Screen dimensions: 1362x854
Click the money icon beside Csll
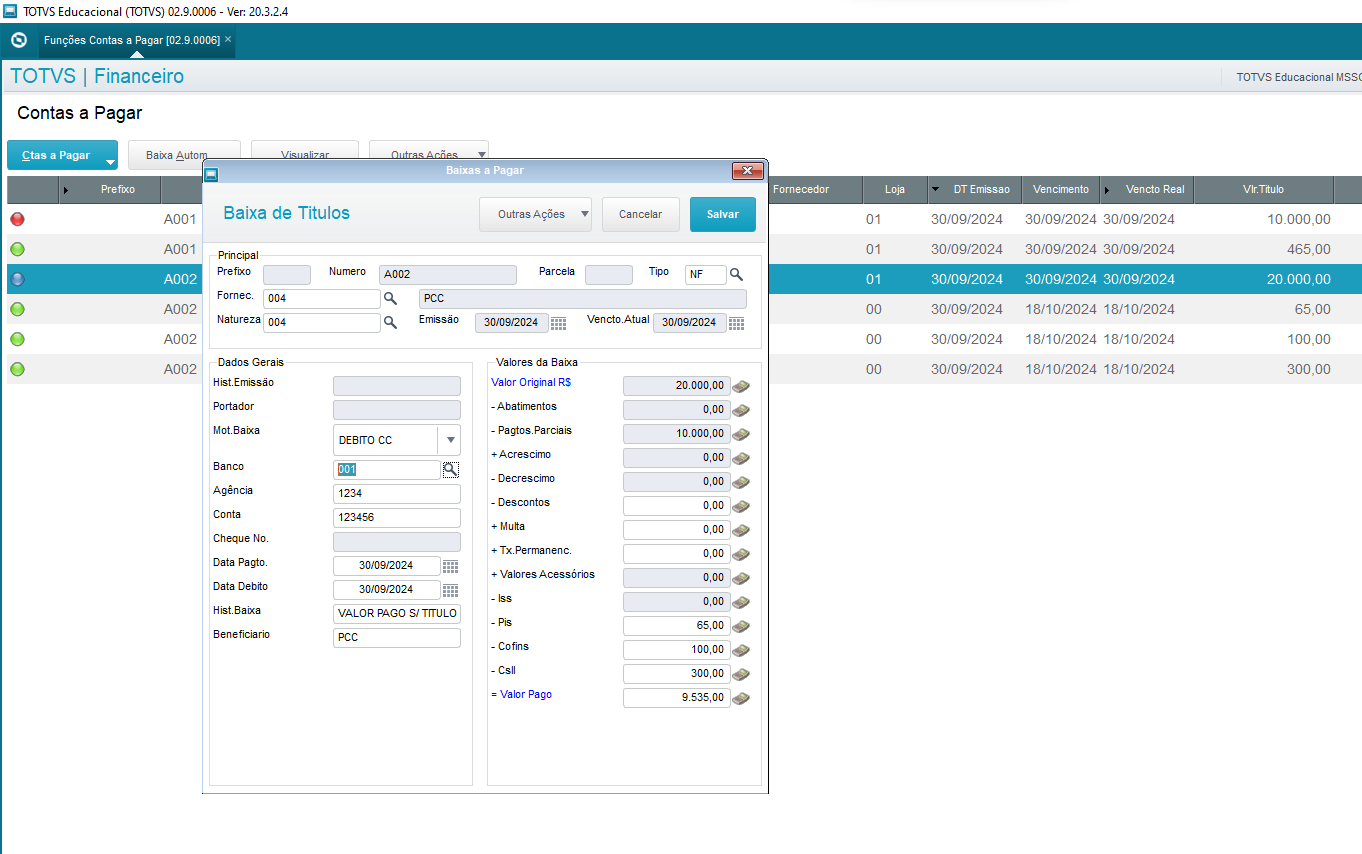tap(741, 674)
